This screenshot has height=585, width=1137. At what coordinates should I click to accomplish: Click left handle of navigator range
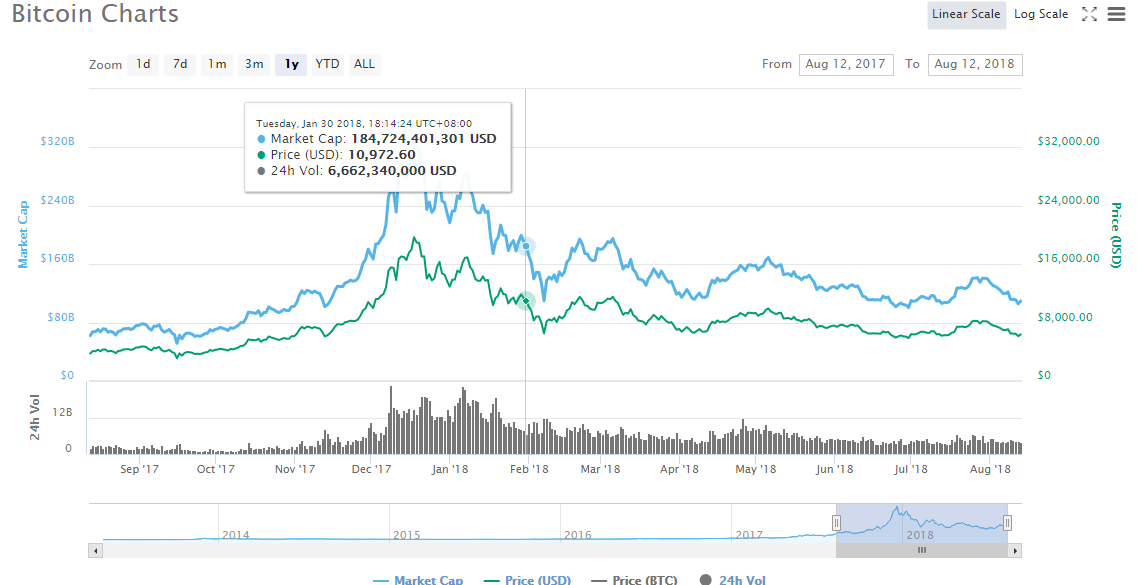[x=836, y=523]
